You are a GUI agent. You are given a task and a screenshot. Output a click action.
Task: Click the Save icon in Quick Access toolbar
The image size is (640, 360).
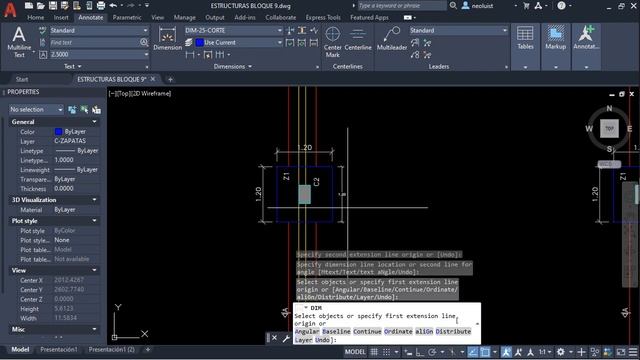pos(53,6)
